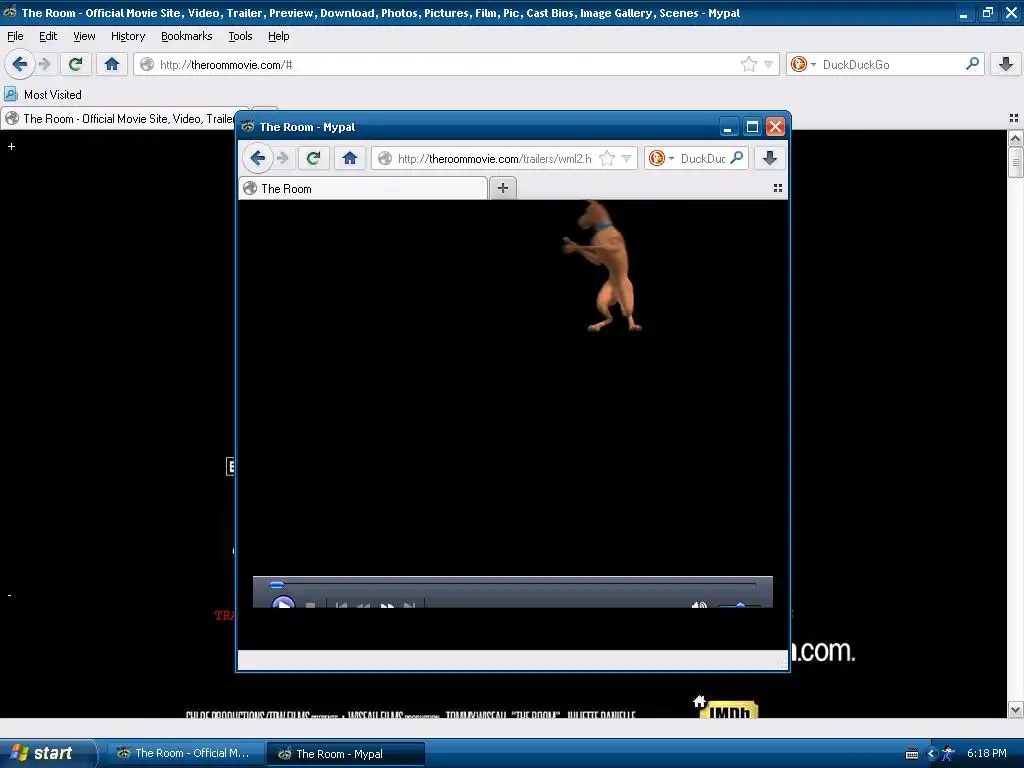1024x768 pixels.
Task: Adjust the media player volume slider
Action: (x=739, y=605)
